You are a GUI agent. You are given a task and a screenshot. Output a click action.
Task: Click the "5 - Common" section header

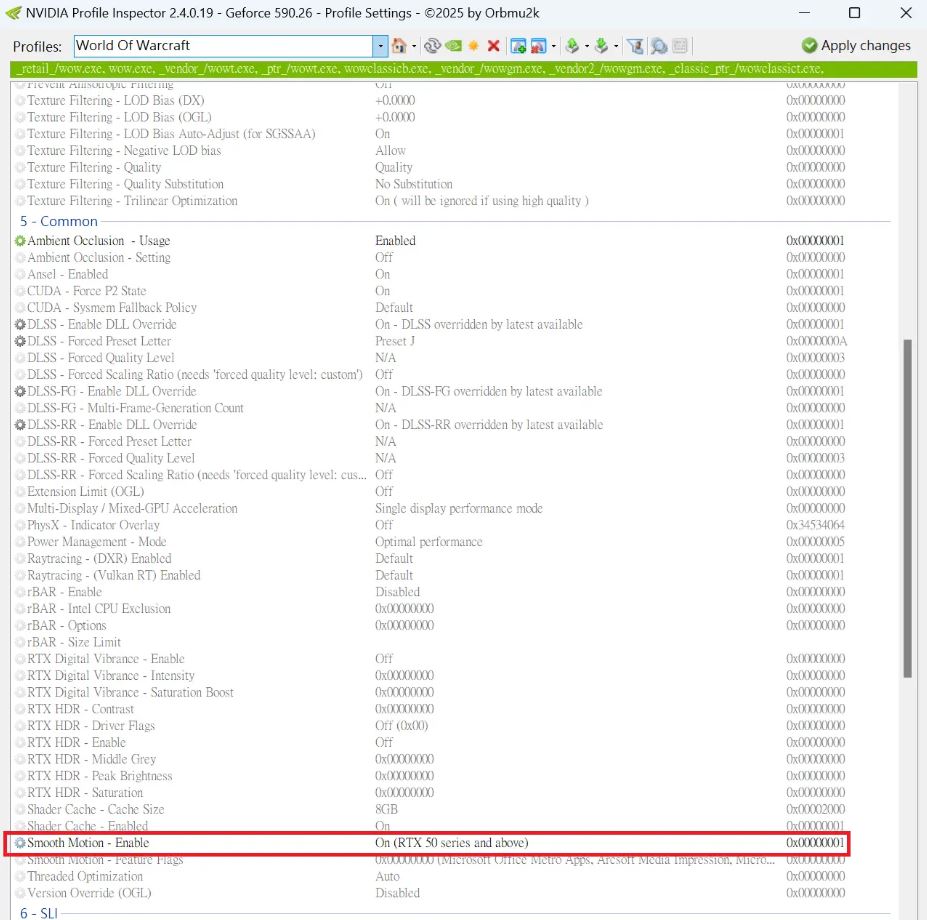59,221
